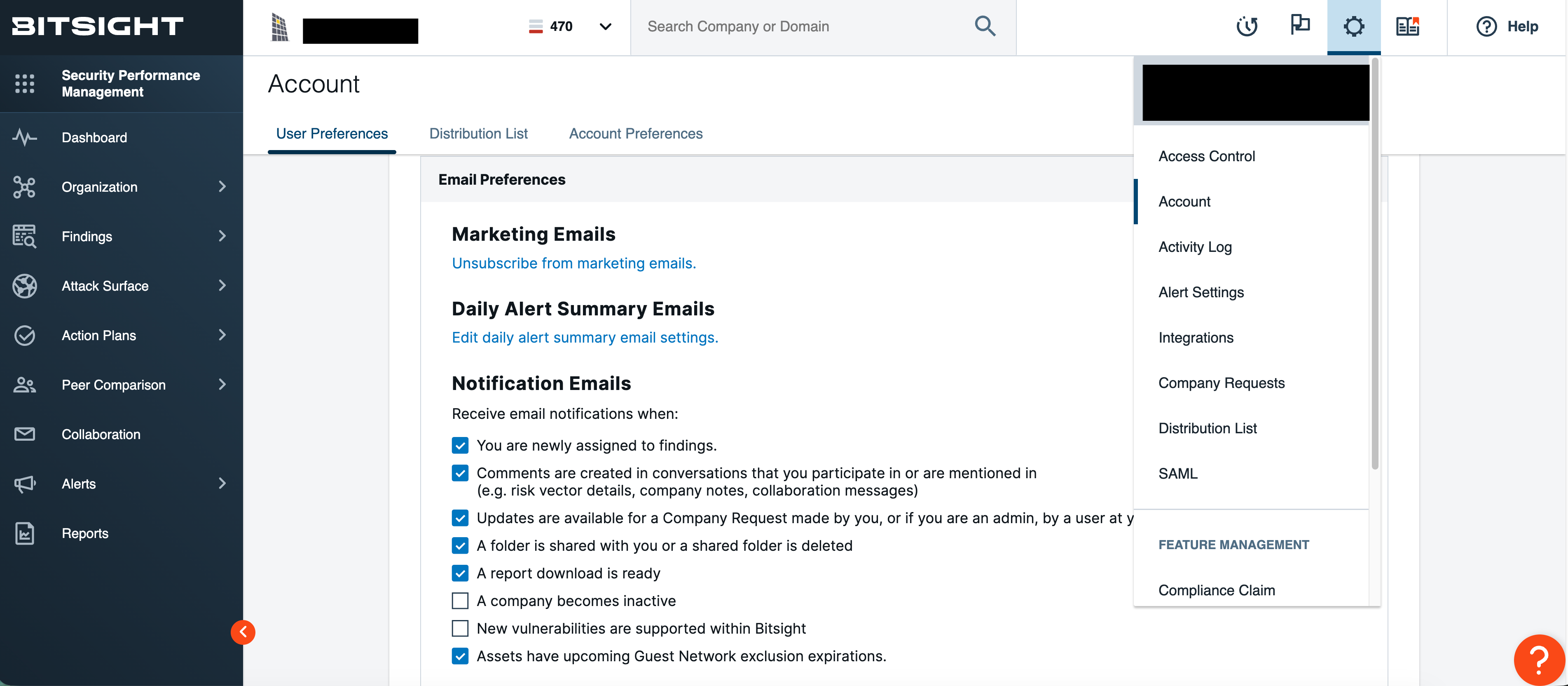Check 'New vulnerabilities are supported within Bitsight'
Viewport: 1568px width, 686px height.
tap(460, 628)
